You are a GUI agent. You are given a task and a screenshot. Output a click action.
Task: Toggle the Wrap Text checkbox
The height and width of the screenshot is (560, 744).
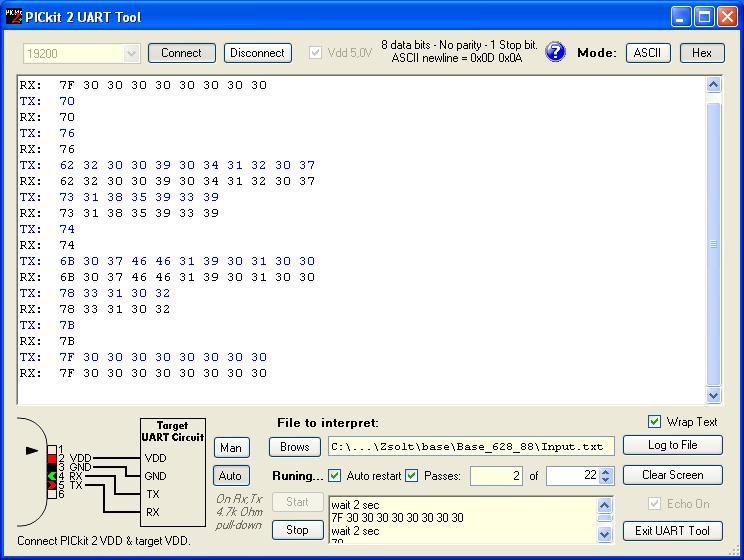pos(654,421)
